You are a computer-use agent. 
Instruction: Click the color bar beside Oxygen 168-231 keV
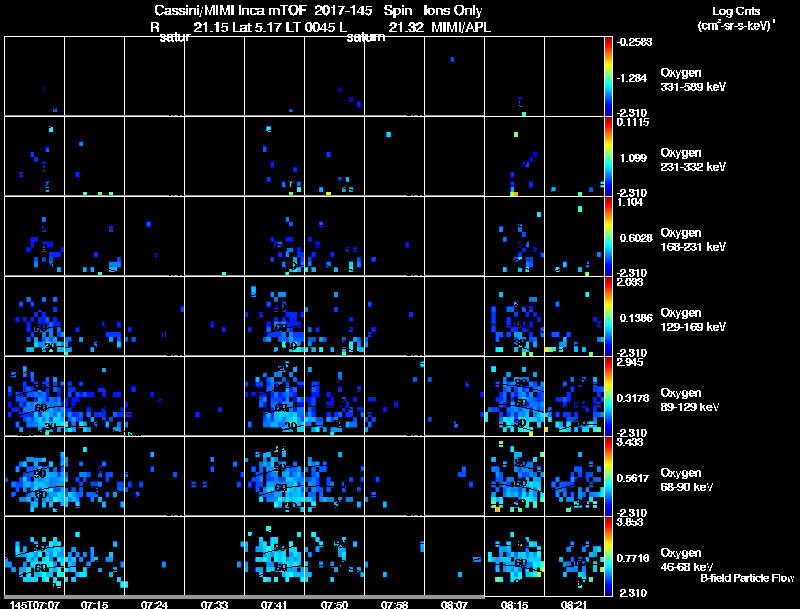pyautogui.click(x=608, y=236)
